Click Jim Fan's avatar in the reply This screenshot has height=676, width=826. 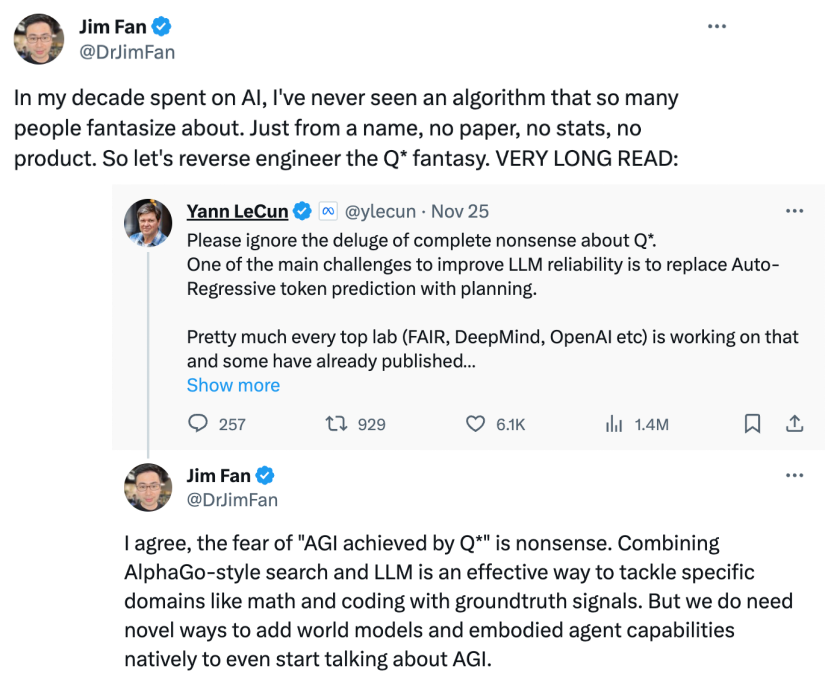coord(148,486)
